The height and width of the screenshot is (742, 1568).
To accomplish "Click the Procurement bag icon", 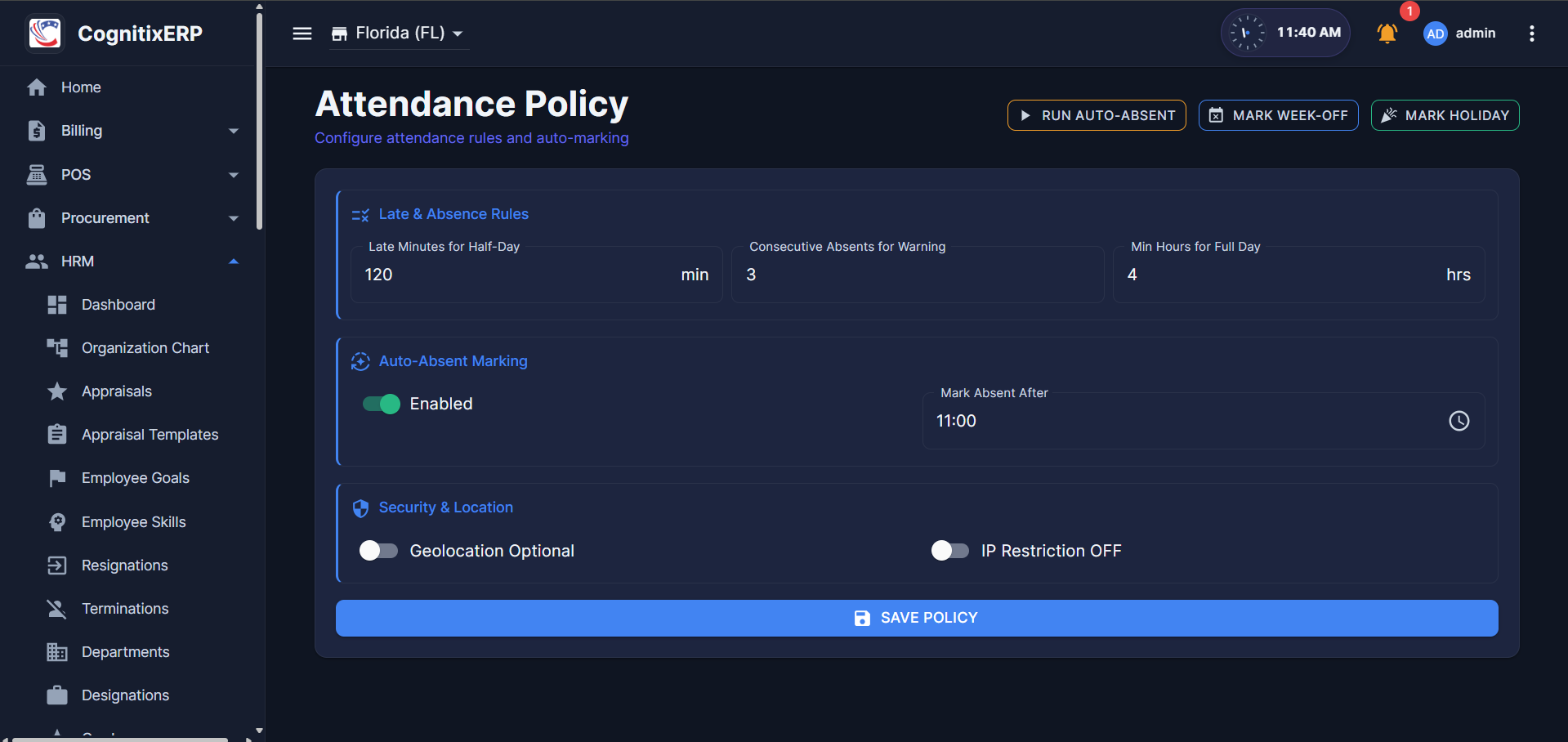I will click(37, 218).
